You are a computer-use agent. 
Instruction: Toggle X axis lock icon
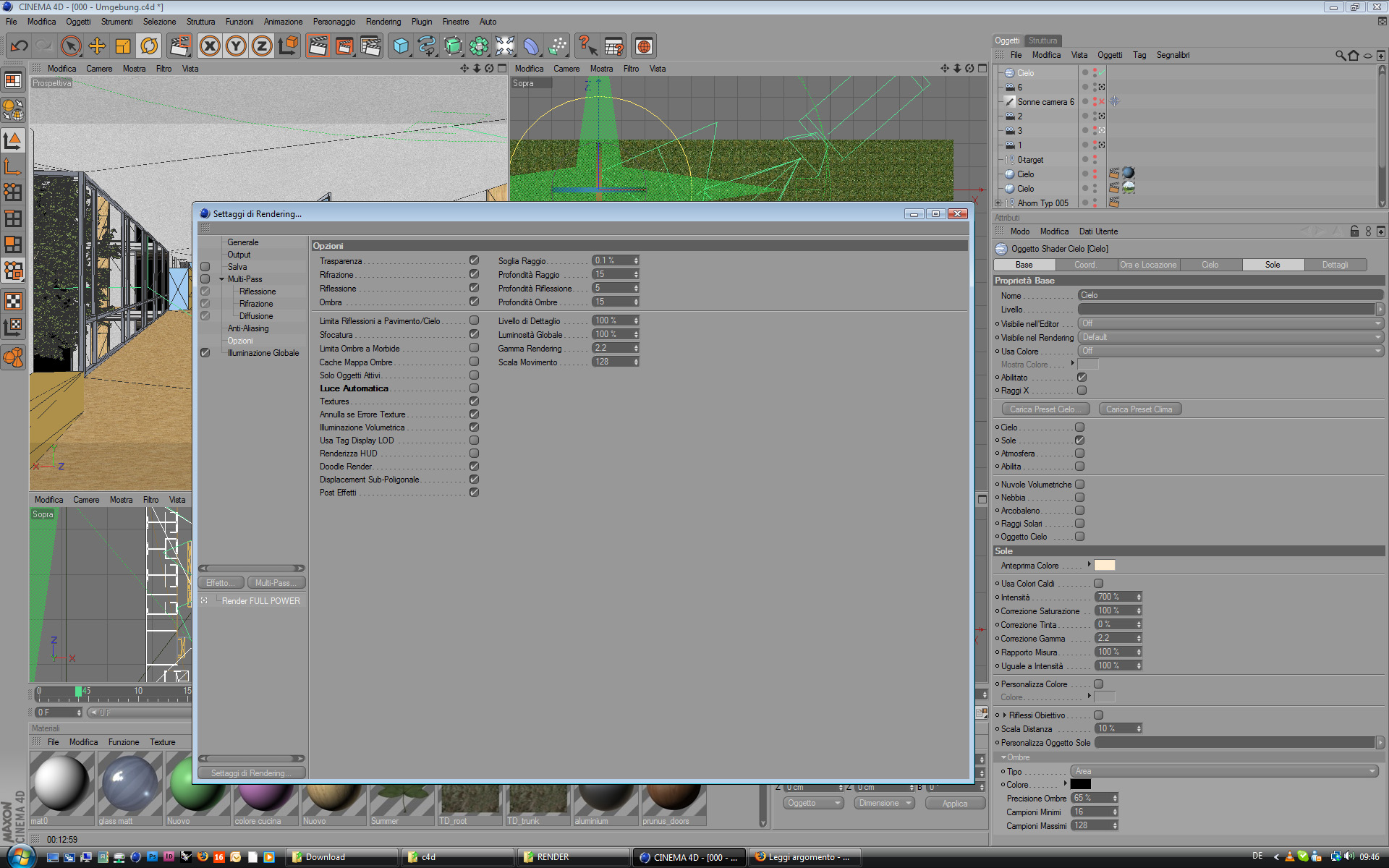(x=210, y=46)
